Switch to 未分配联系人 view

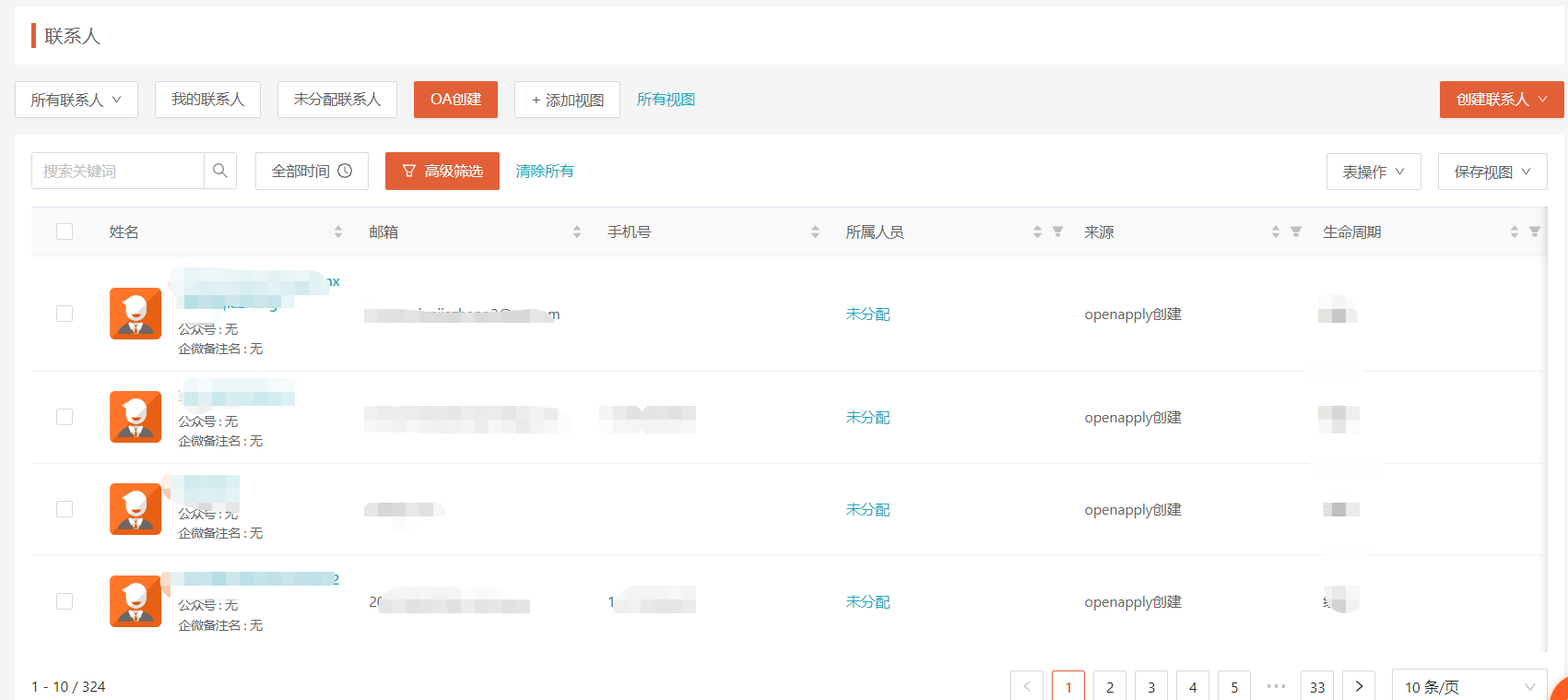[x=337, y=100]
